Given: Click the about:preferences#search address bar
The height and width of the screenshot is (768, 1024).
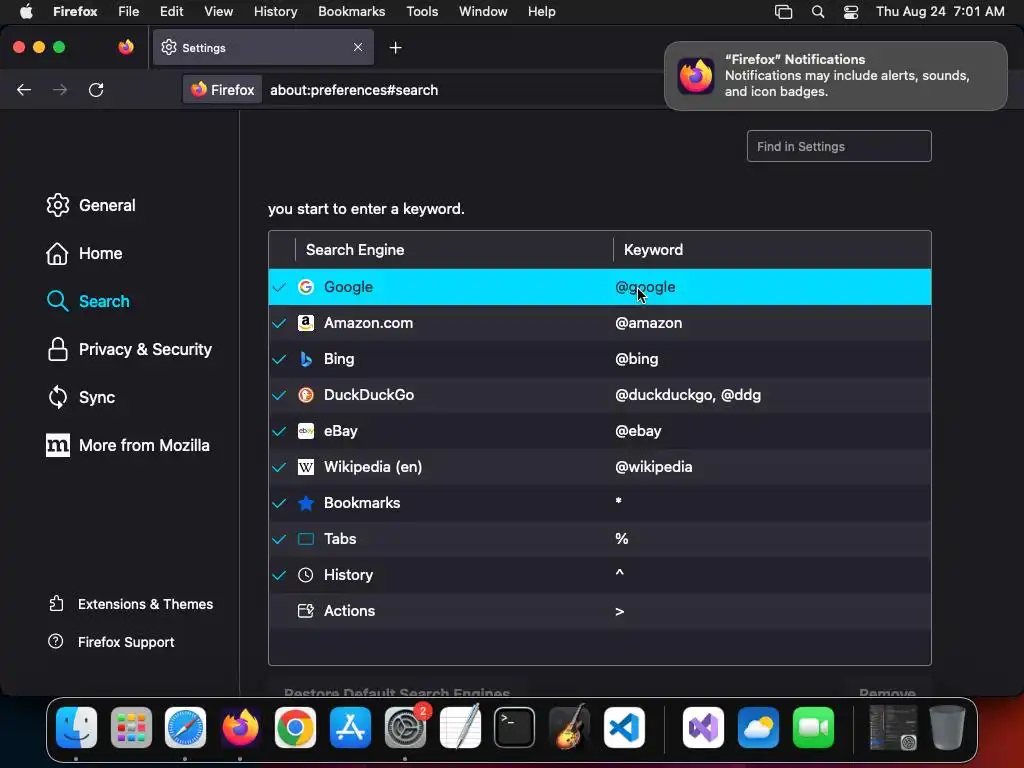Looking at the screenshot, I should (354, 90).
